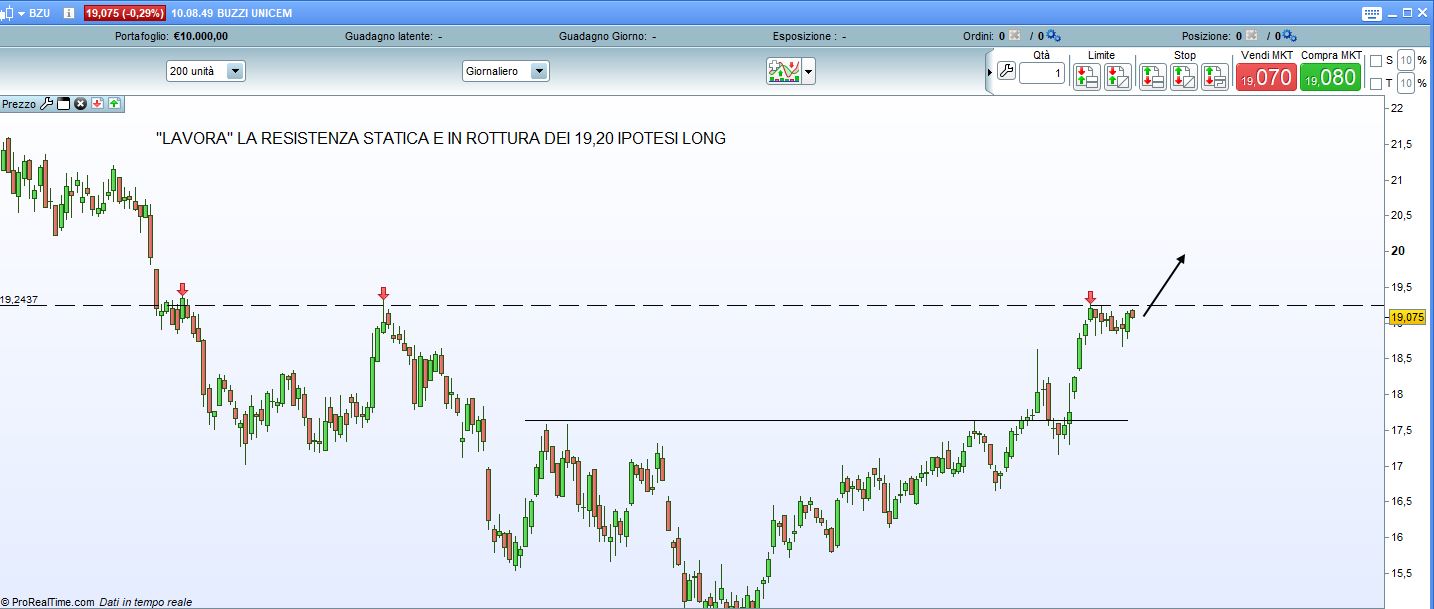1434x609 pixels.
Task: Enable the T target checkbox
Action: tap(1375, 84)
